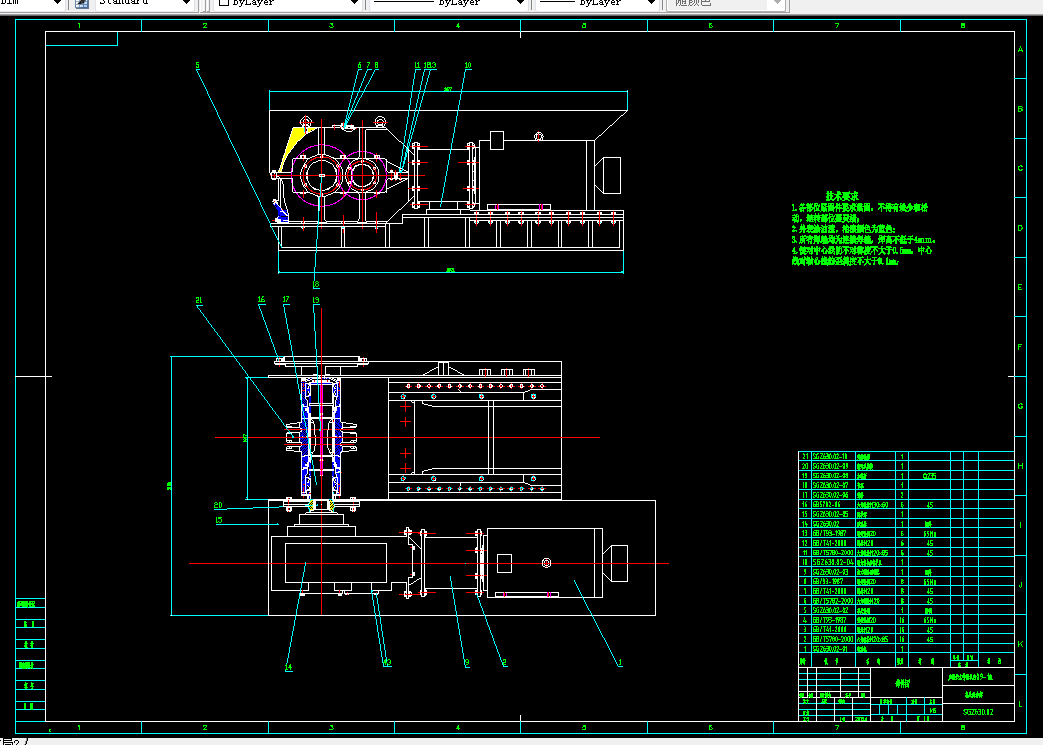Select balloon number 5 in the top view
The image size is (1043, 745).
coord(198,65)
